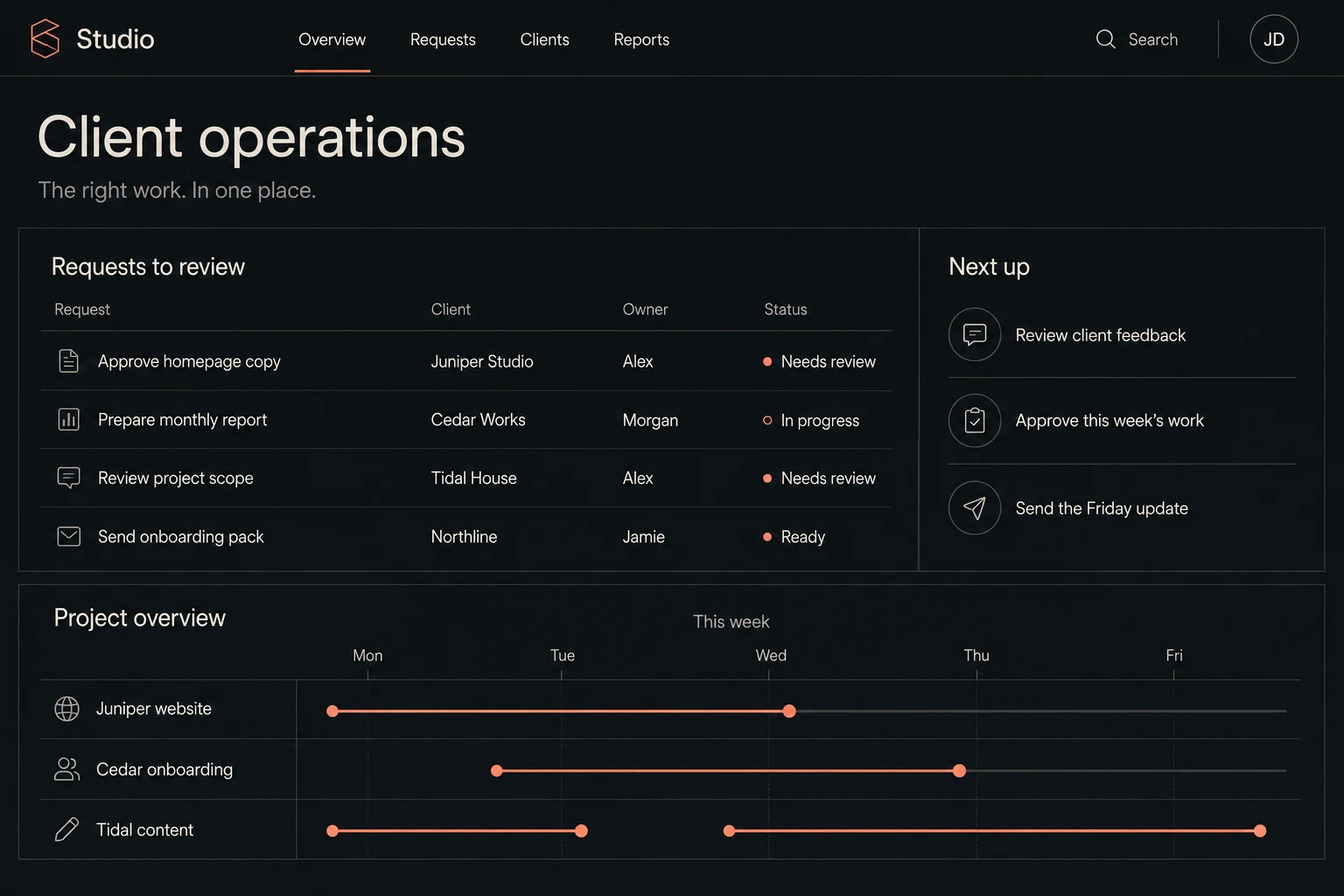Click the envelope icon beside Send onboarding pack
The height and width of the screenshot is (896, 1344).
coord(68,536)
